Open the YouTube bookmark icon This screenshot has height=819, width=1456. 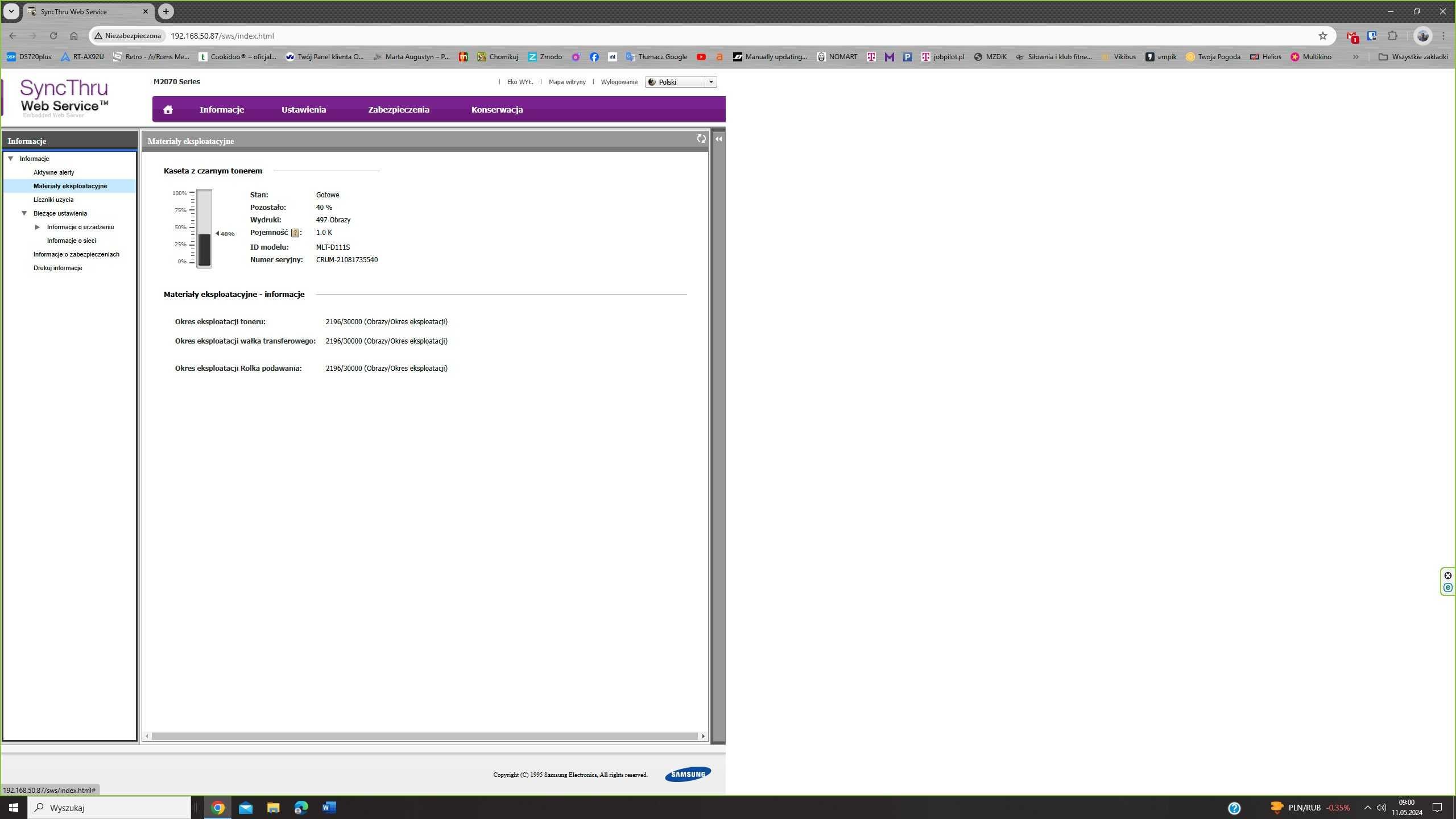[x=701, y=57]
